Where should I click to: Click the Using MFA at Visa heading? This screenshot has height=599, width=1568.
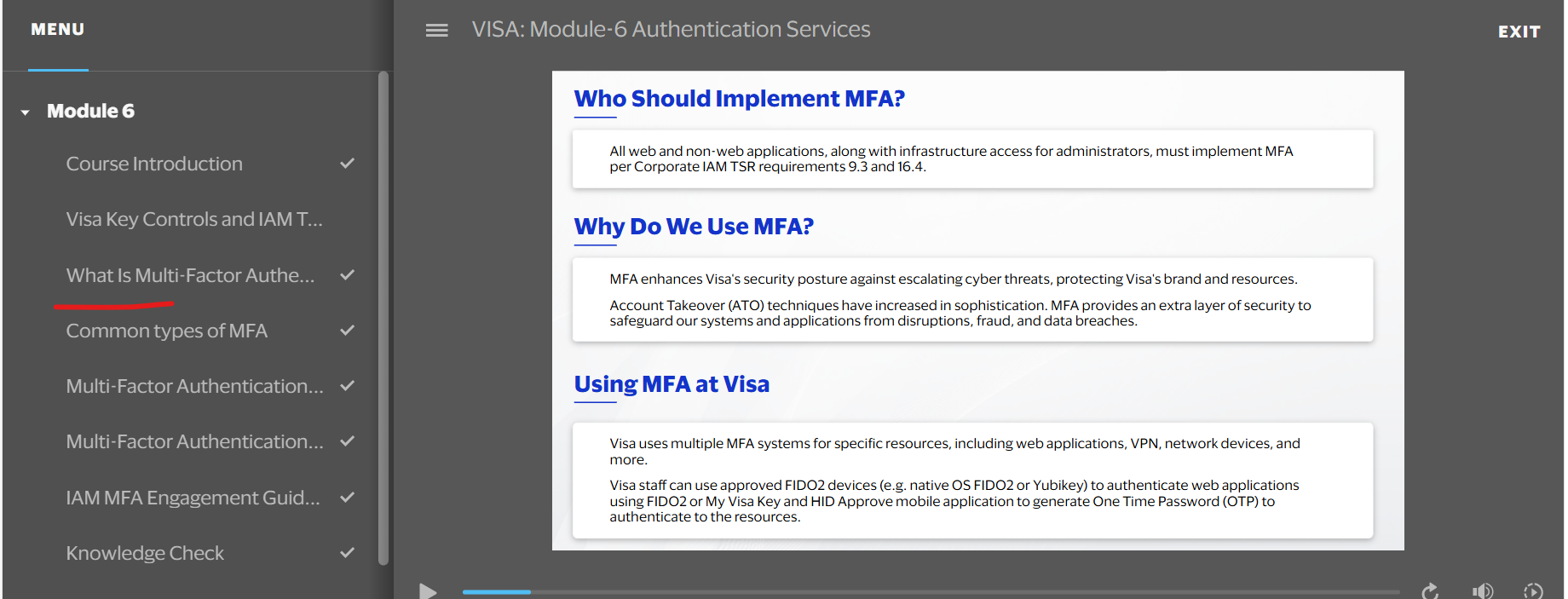(x=672, y=384)
